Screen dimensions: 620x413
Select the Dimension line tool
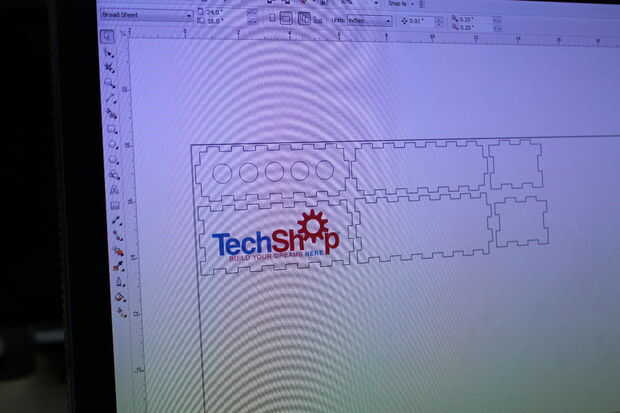pos(117,220)
